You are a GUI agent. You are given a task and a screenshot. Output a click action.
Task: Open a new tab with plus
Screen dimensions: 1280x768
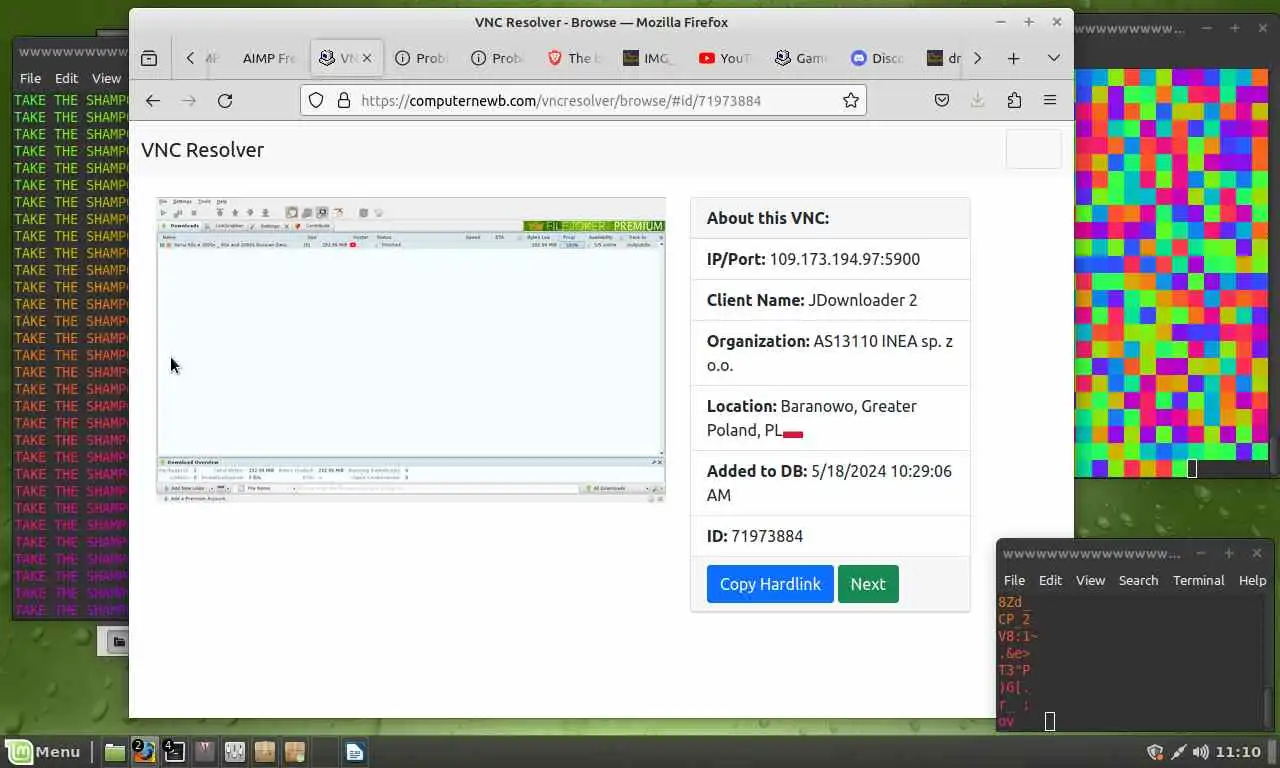tap(1013, 58)
